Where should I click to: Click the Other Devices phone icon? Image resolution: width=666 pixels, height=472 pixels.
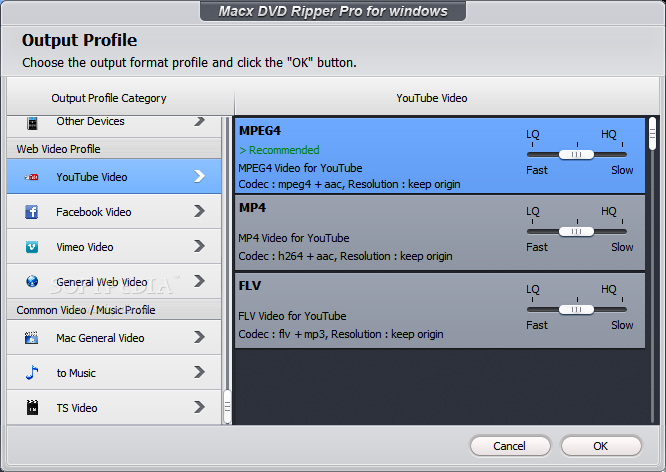32,123
